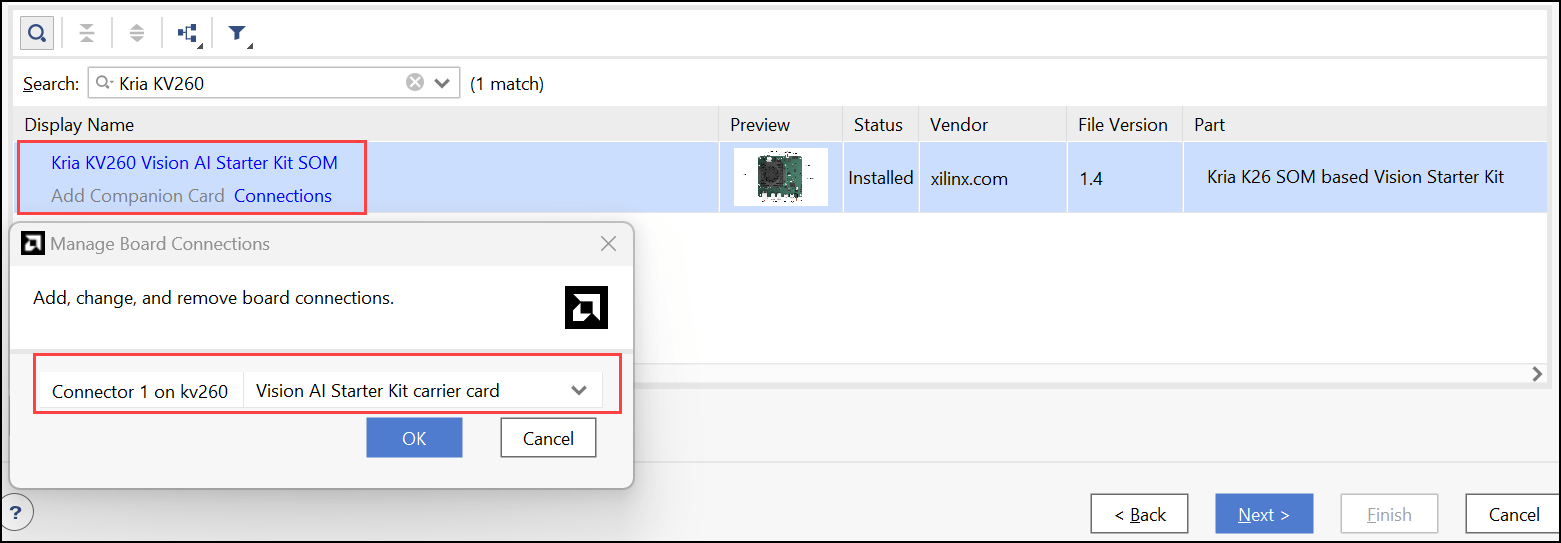Click the Expand All toolbar icon
This screenshot has width=1561, height=543.
click(137, 33)
